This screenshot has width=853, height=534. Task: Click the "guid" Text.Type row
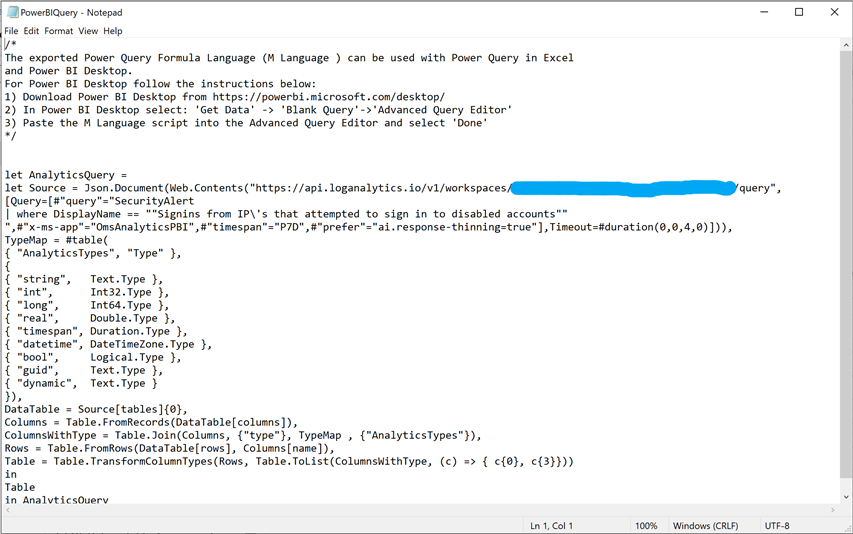click(84, 371)
